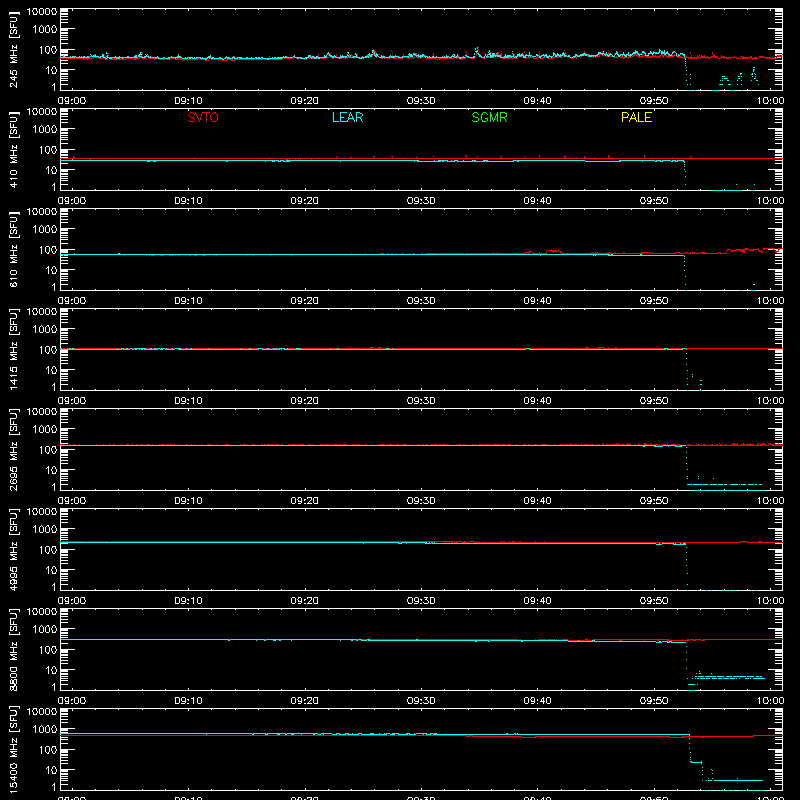This screenshot has width=800, height=800.
Task: Select the 8800 MHz [SFU] axis label
Action: tap(14, 649)
